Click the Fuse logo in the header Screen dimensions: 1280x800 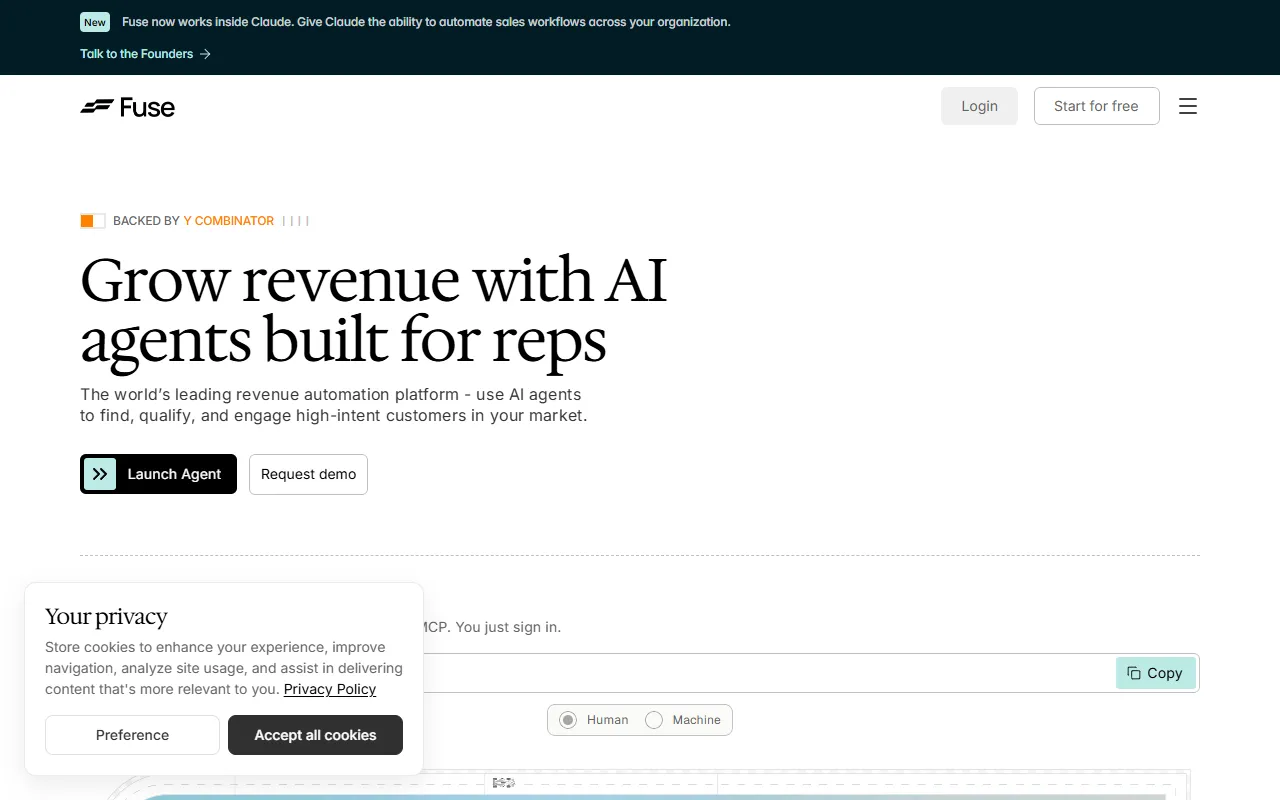pos(128,107)
